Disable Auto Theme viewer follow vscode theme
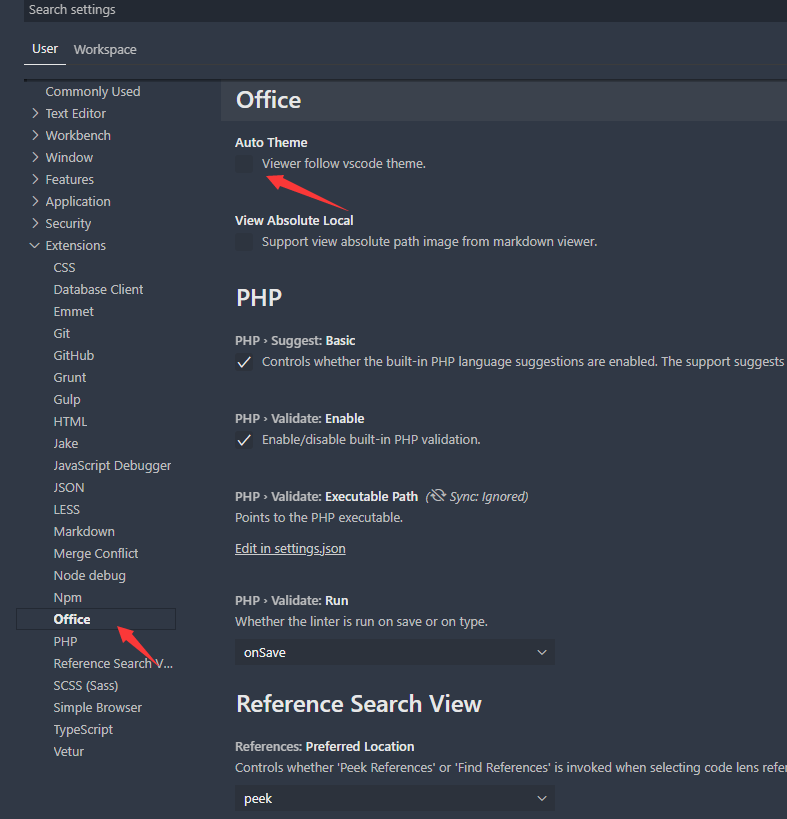787x819 pixels. click(243, 163)
